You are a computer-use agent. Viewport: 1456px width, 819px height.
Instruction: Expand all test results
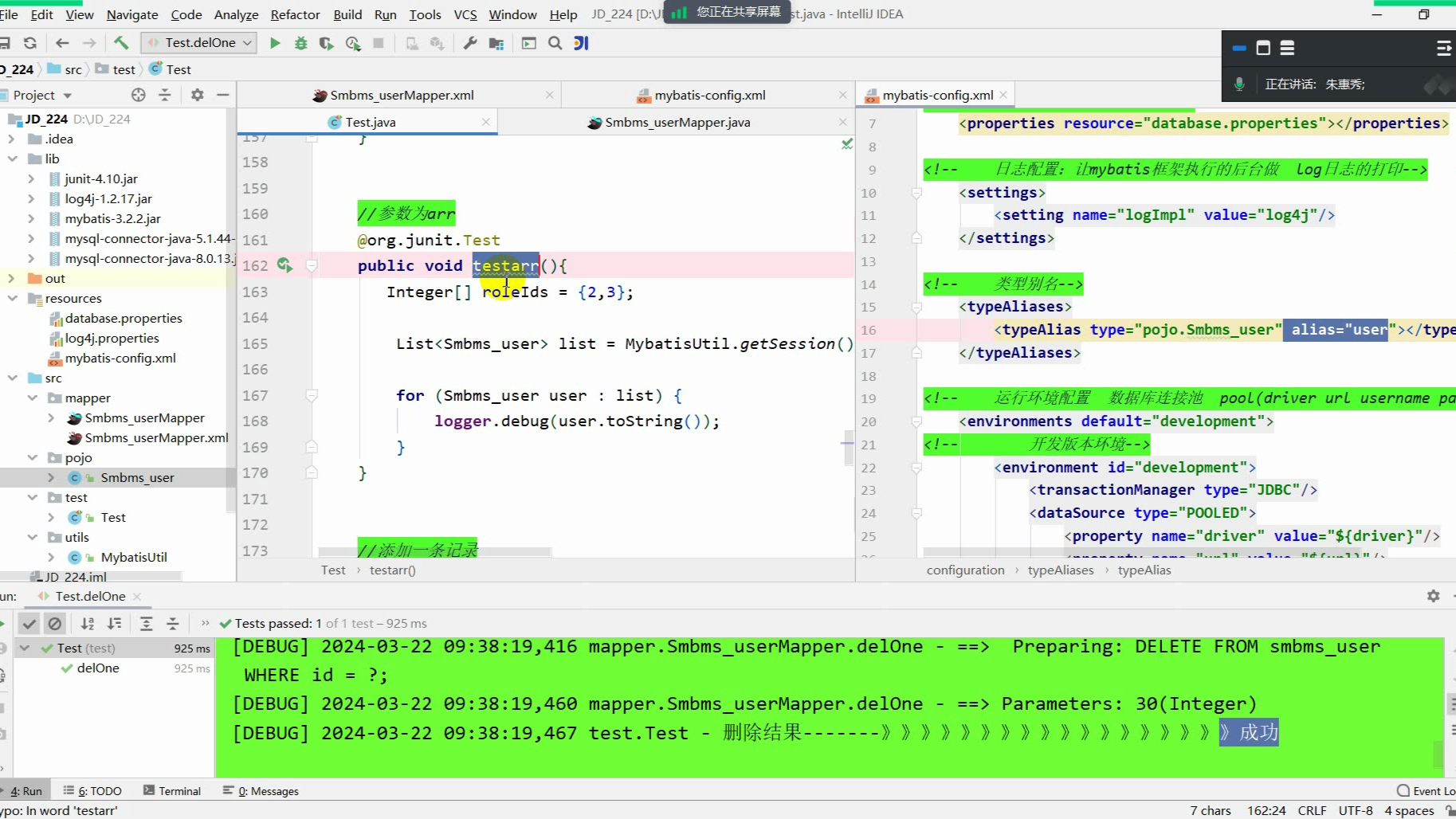point(146,624)
